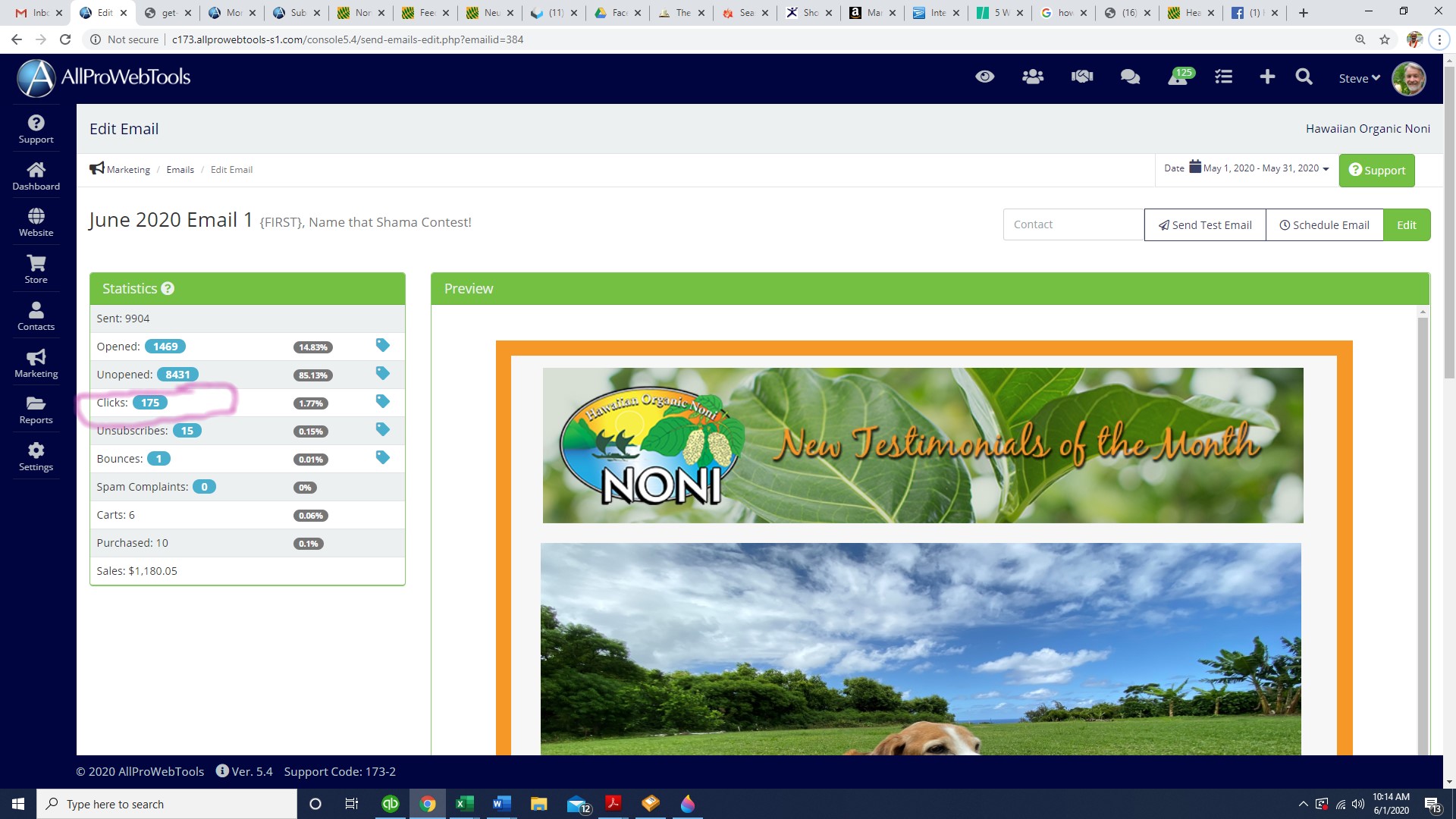Open the eye view icon in header

pyautogui.click(x=984, y=77)
